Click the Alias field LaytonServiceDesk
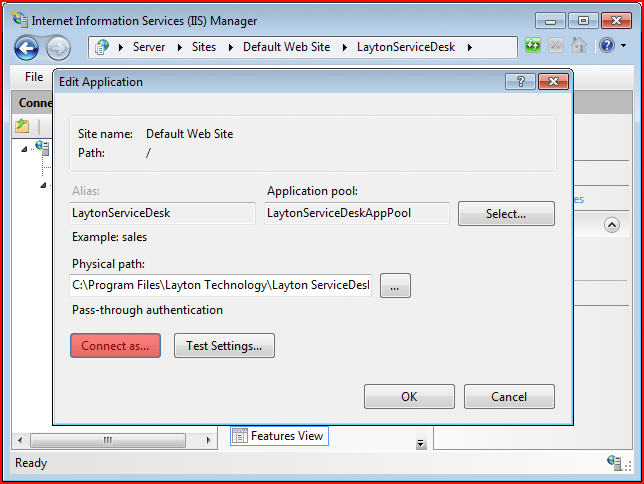Image resolution: width=644 pixels, height=484 pixels. tap(163, 213)
